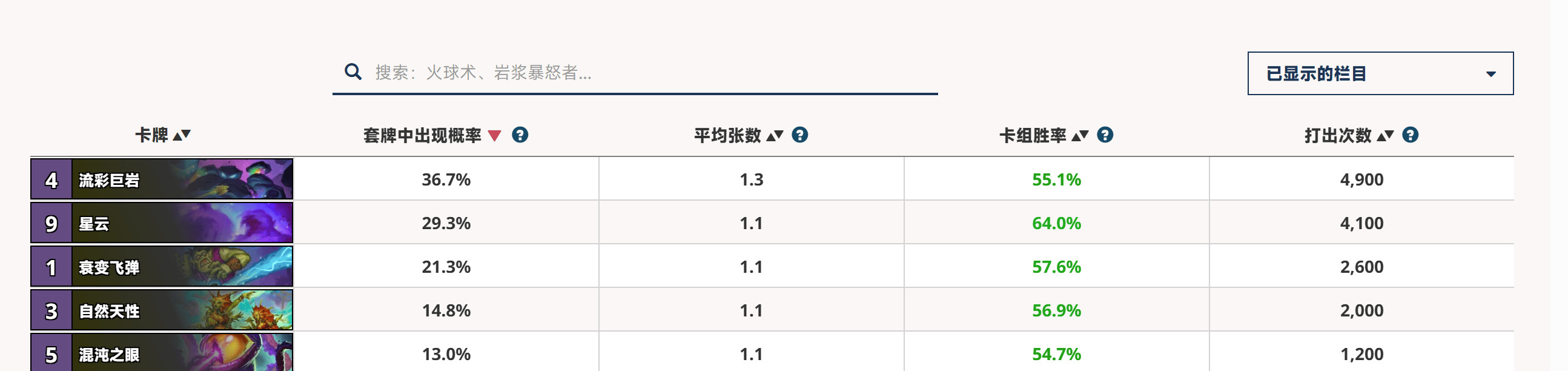Open the 自然天性 card link

(162, 310)
